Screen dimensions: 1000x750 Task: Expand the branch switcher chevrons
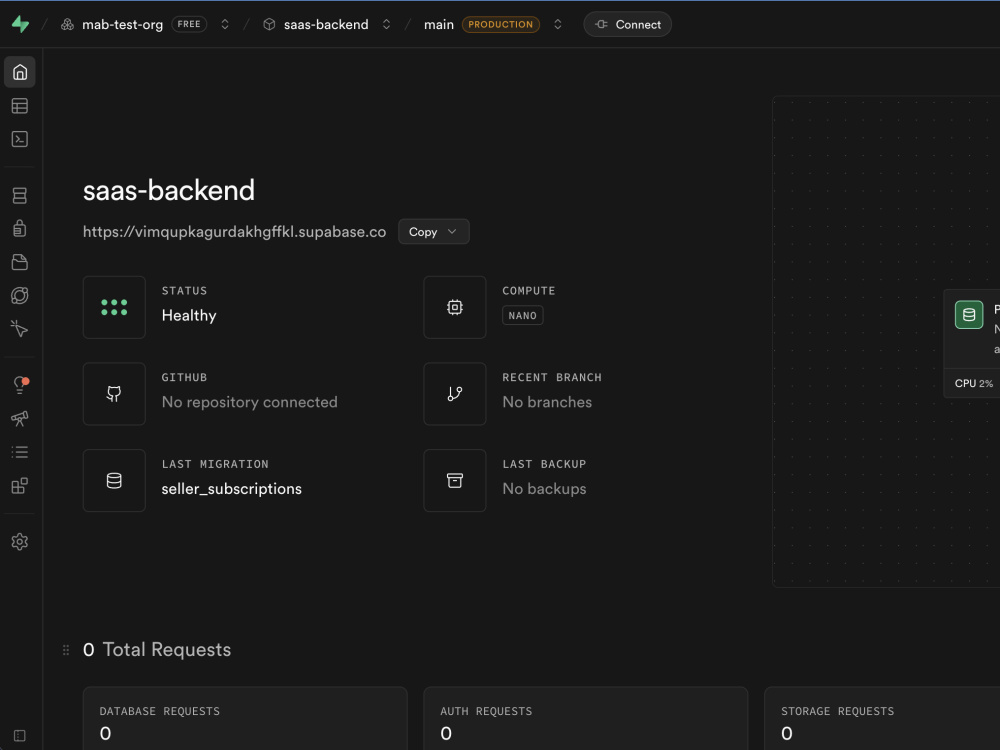(557, 24)
